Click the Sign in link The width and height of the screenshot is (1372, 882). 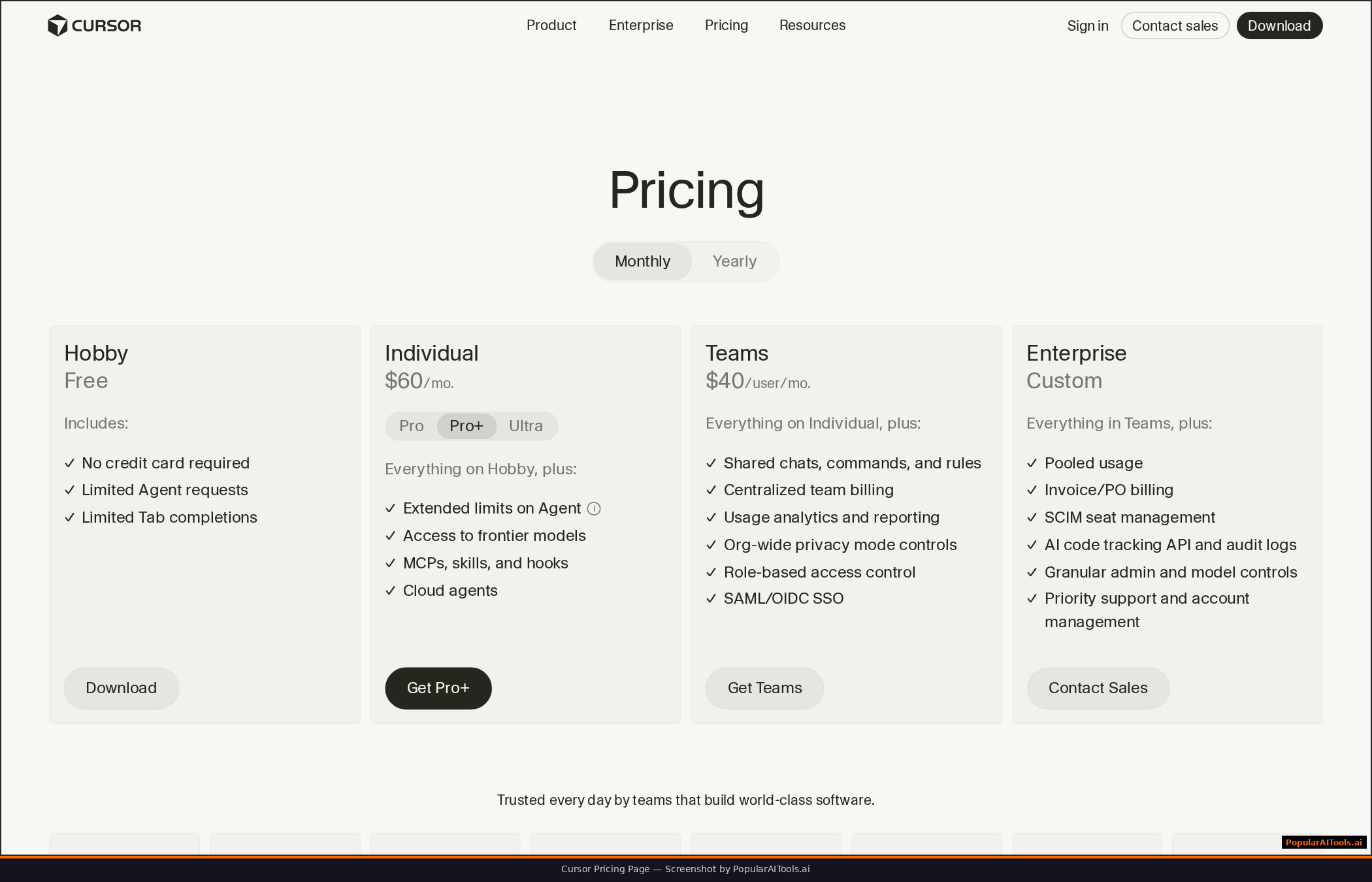pos(1087,25)
